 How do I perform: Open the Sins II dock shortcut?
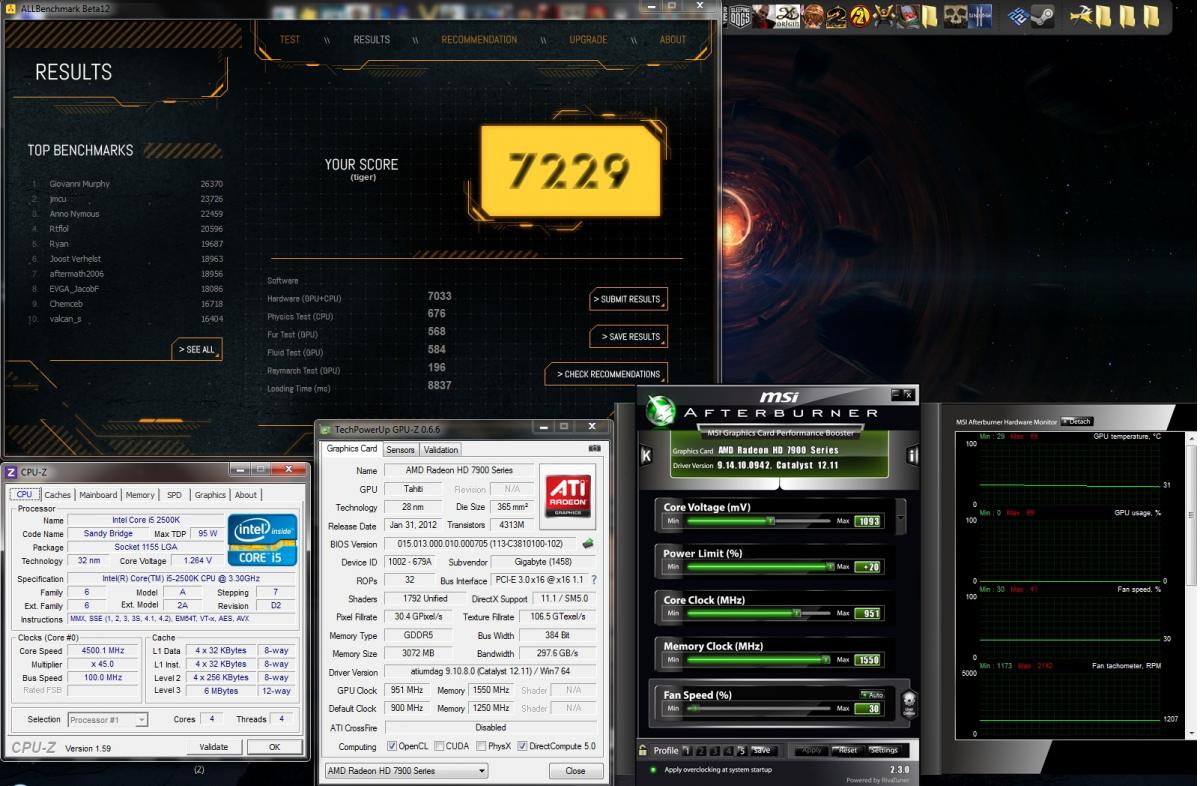[980, 15]
